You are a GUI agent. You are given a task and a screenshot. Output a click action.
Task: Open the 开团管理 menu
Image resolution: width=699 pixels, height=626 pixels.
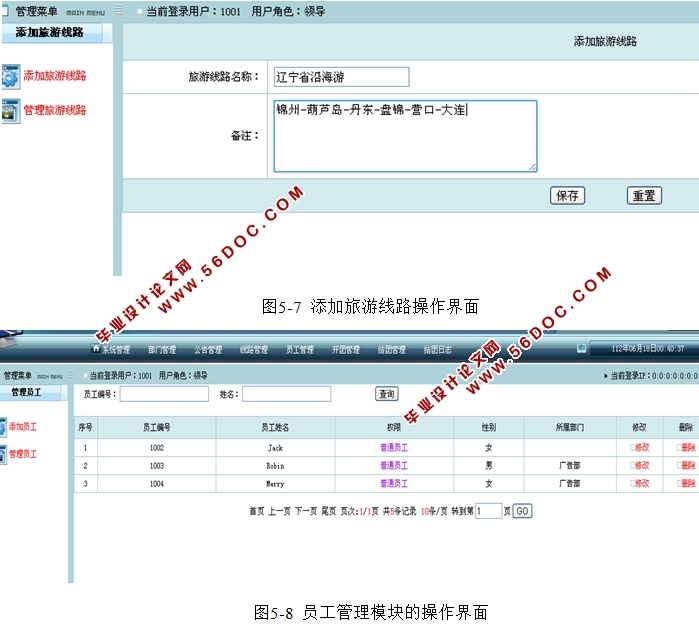(x=345, y=350)
